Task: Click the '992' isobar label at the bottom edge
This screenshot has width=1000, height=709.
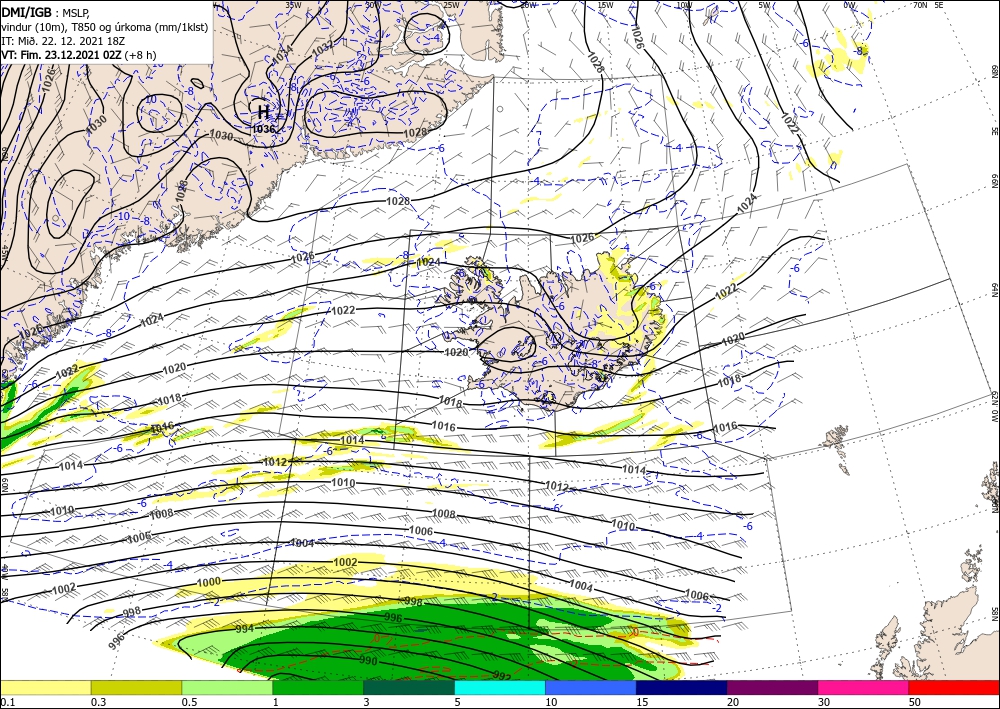Action: (x=502, y=675)
